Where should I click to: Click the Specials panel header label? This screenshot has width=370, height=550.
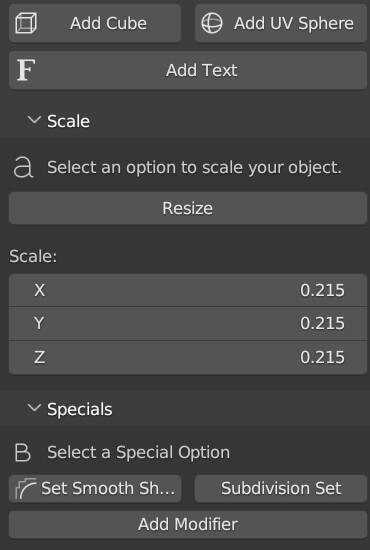tap(80, 409)
